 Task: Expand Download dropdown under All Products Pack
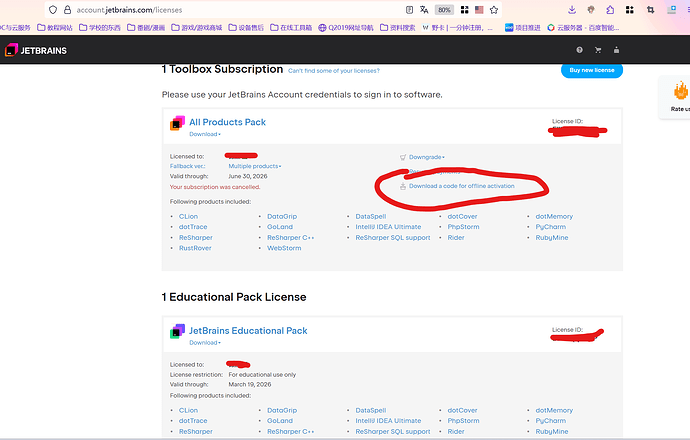click(x=205, y=134)
